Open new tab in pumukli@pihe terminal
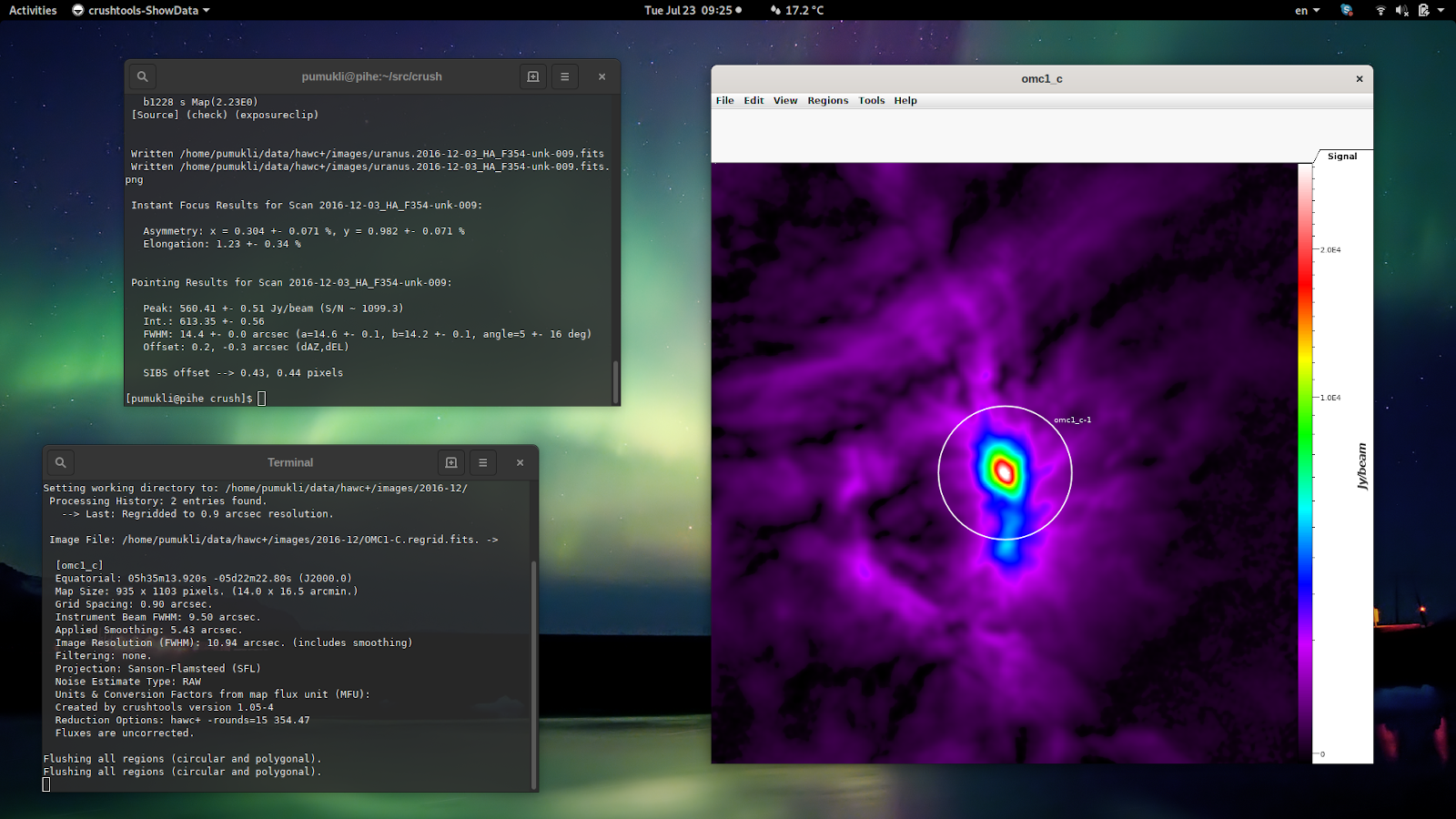This screenshot has width=1456, height=819. [533, 76]
